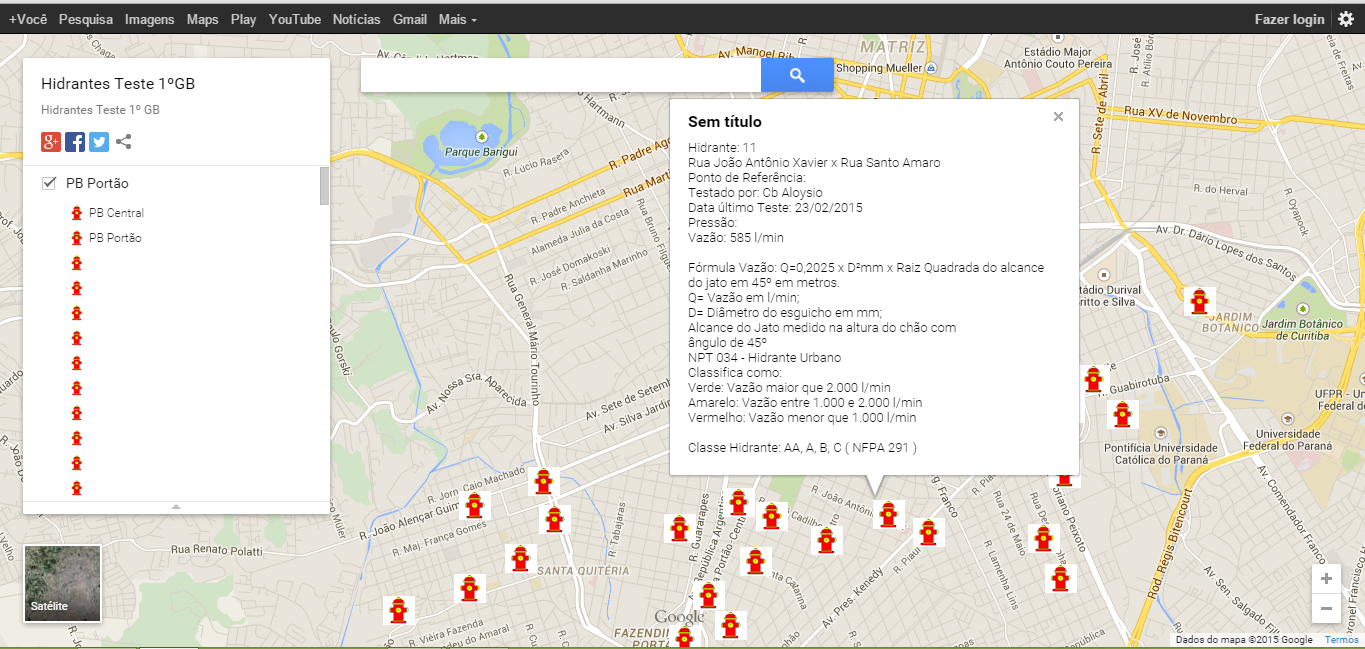Expand the Mais dropdown menu
This screenshot has width=1365, height=649.
click(457, 19)
